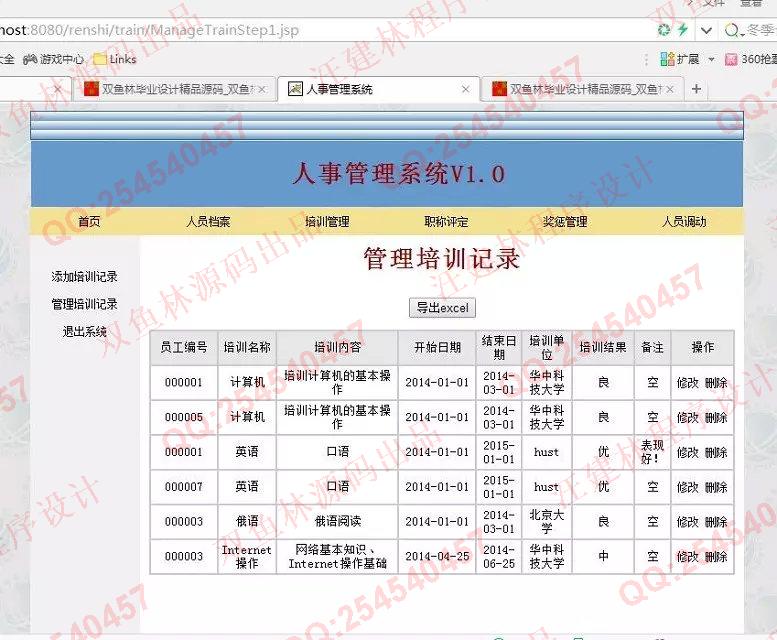Click 添加培训记录 in the sidebar

click(x=84, y=276)
